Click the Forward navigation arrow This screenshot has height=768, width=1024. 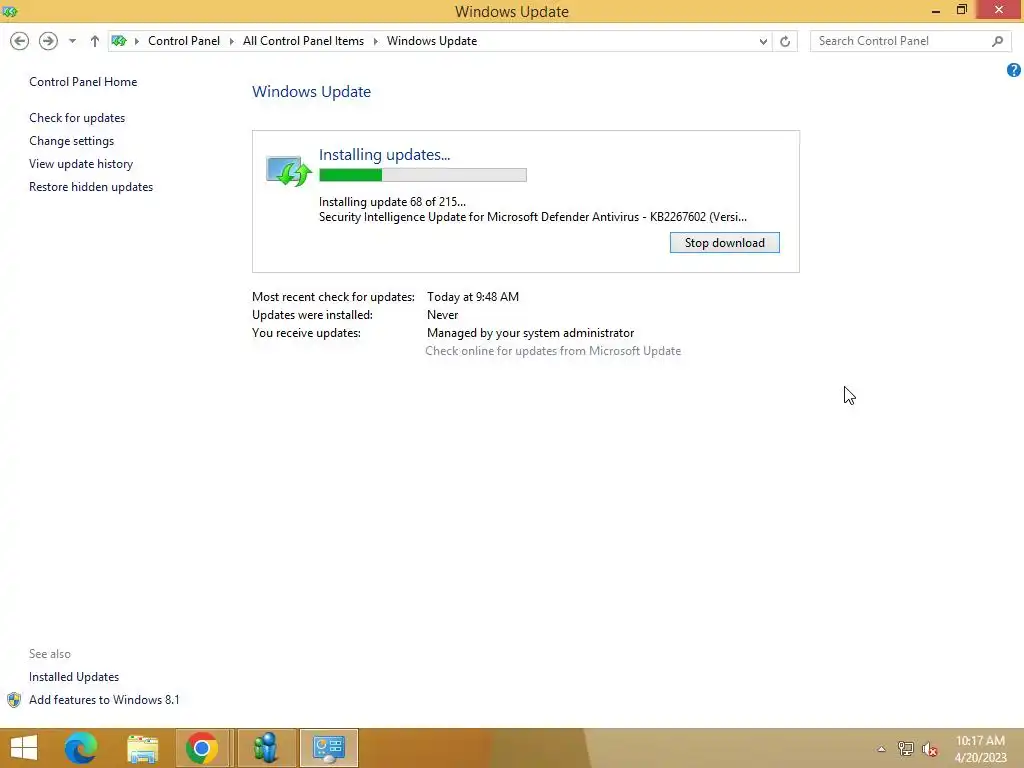point(48,41)
